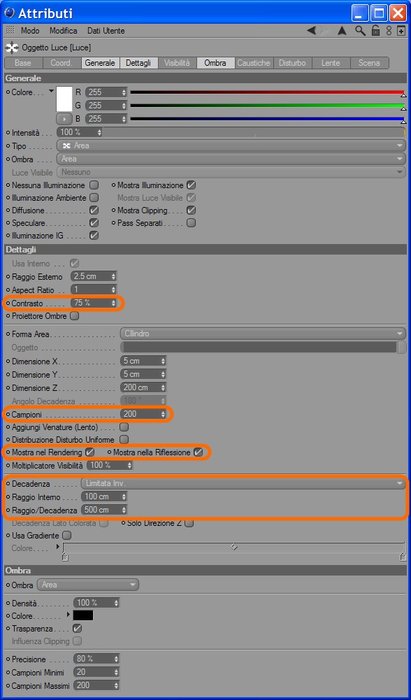This screenshot has width=411, height=700.
Task: Click the animation dot beside Campioni
Action: (x=8, y=414)
